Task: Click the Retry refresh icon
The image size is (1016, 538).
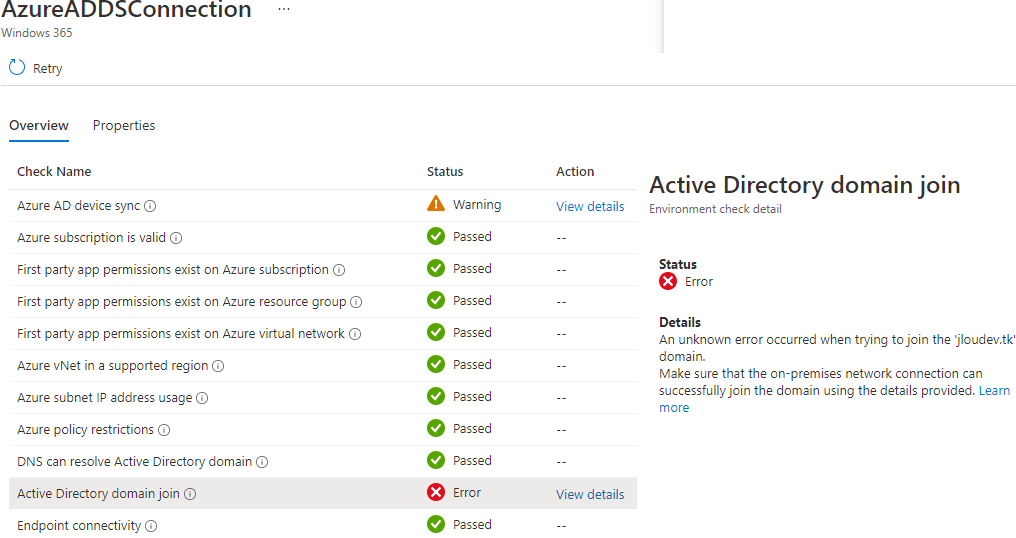Action: coord(17,67)
